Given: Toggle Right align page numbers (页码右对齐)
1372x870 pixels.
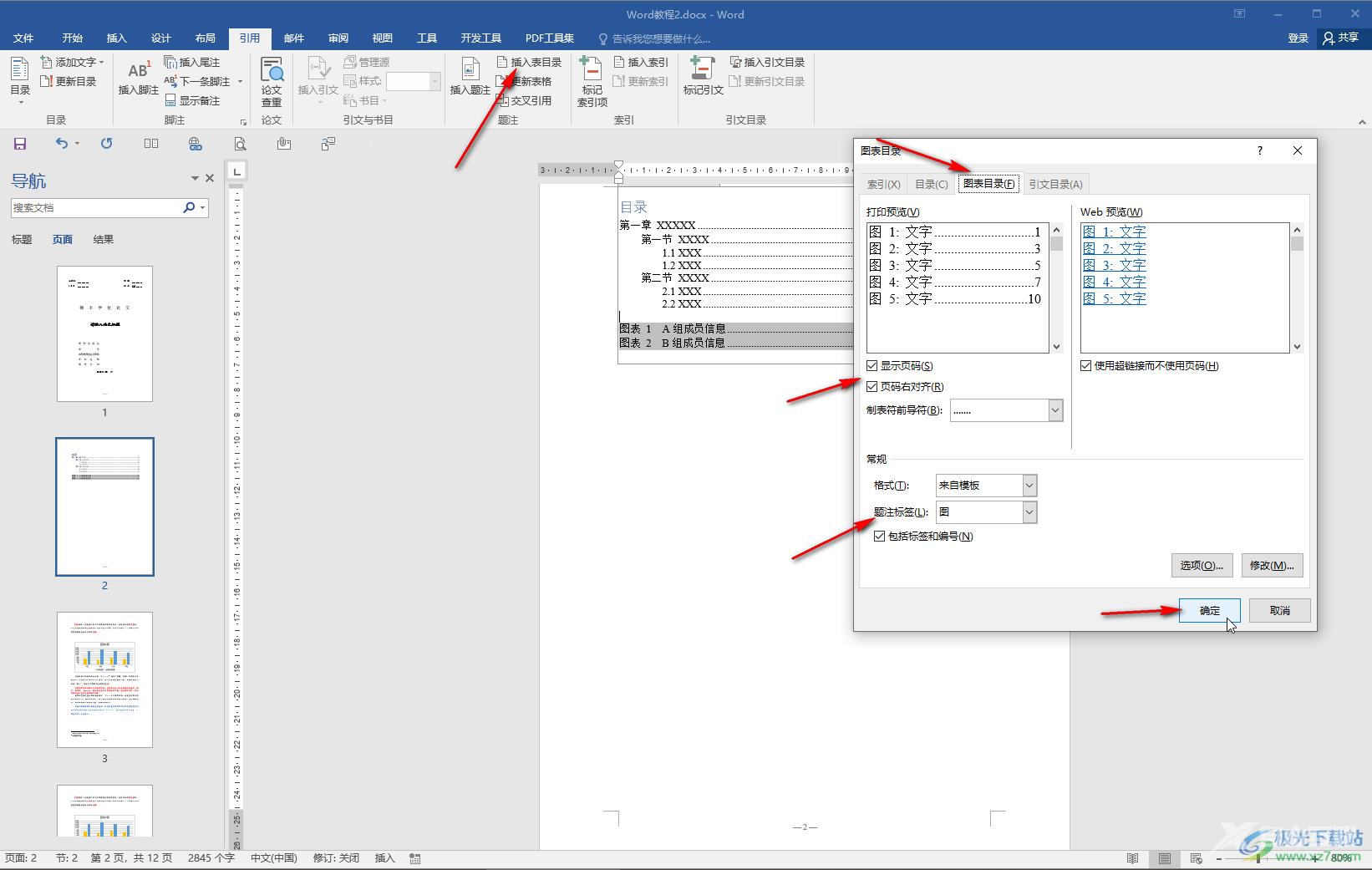Looking at the screenshot, I should click(x=872, y=387).
